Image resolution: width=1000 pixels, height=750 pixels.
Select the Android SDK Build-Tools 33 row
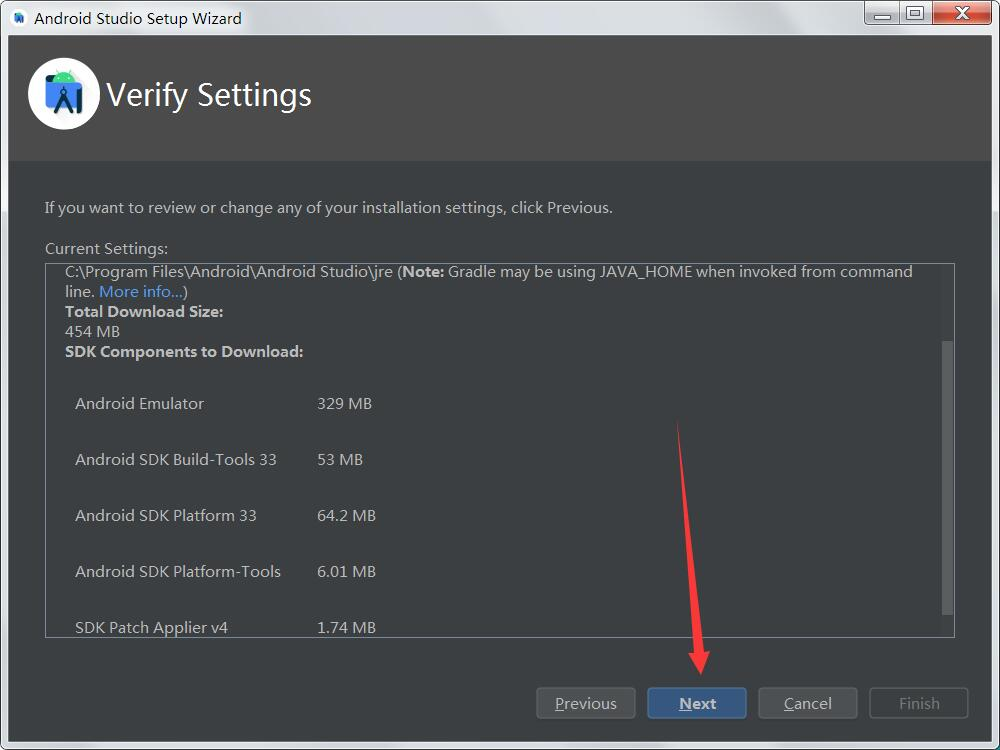[219, 459]
